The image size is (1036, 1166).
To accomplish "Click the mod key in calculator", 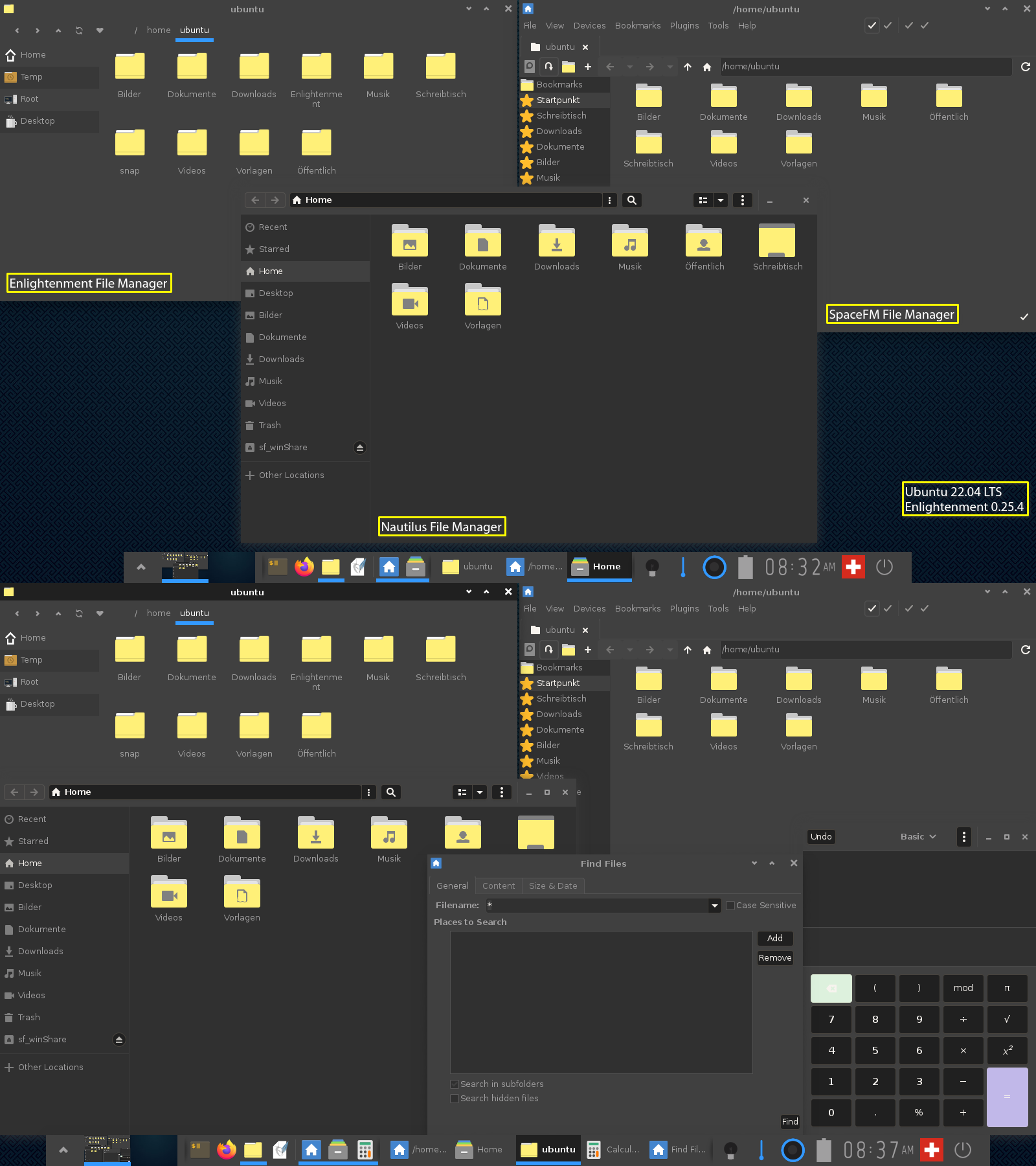I will tap(963, 989).
